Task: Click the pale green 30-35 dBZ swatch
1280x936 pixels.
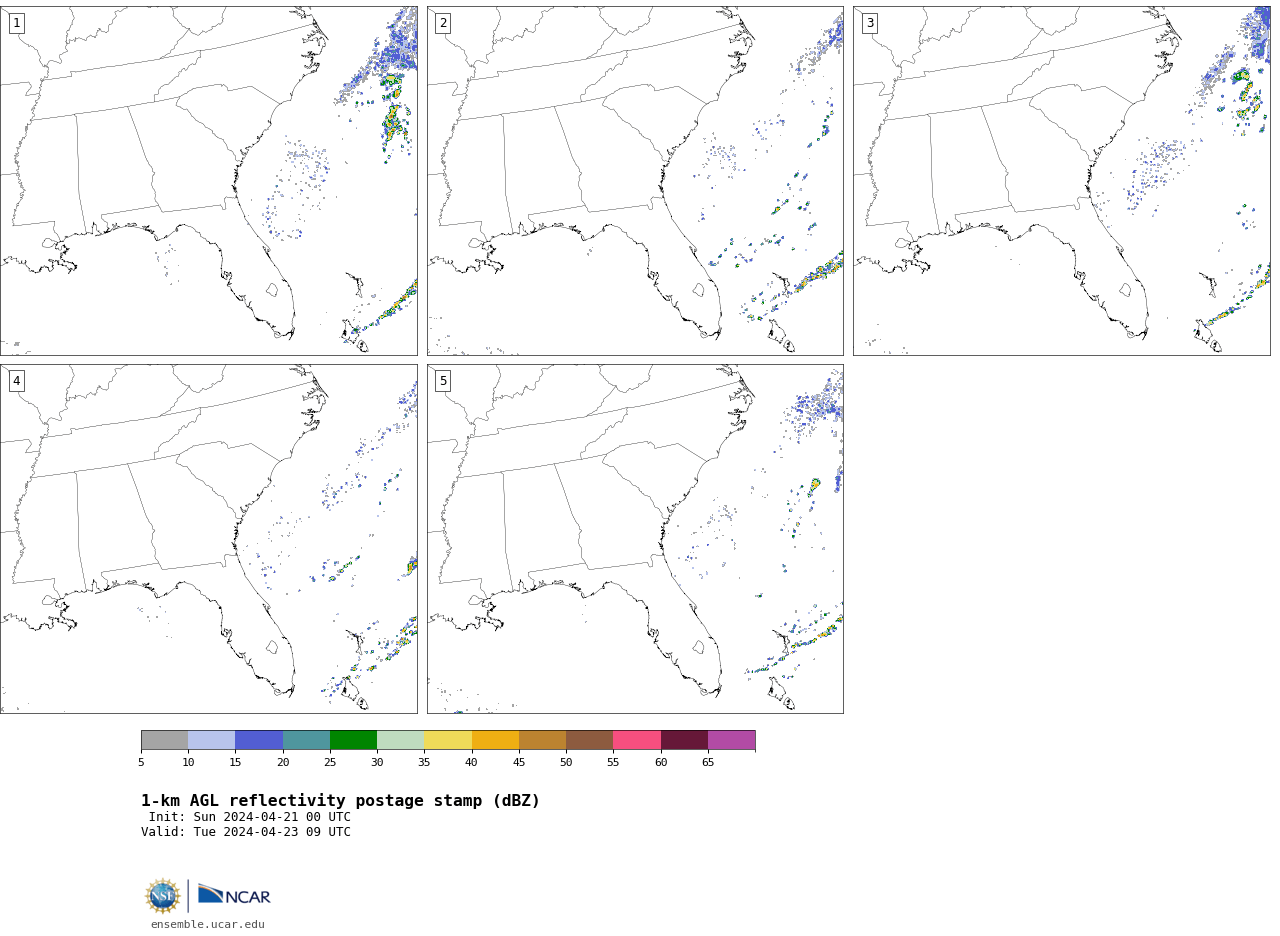Action: coord(400,740)
